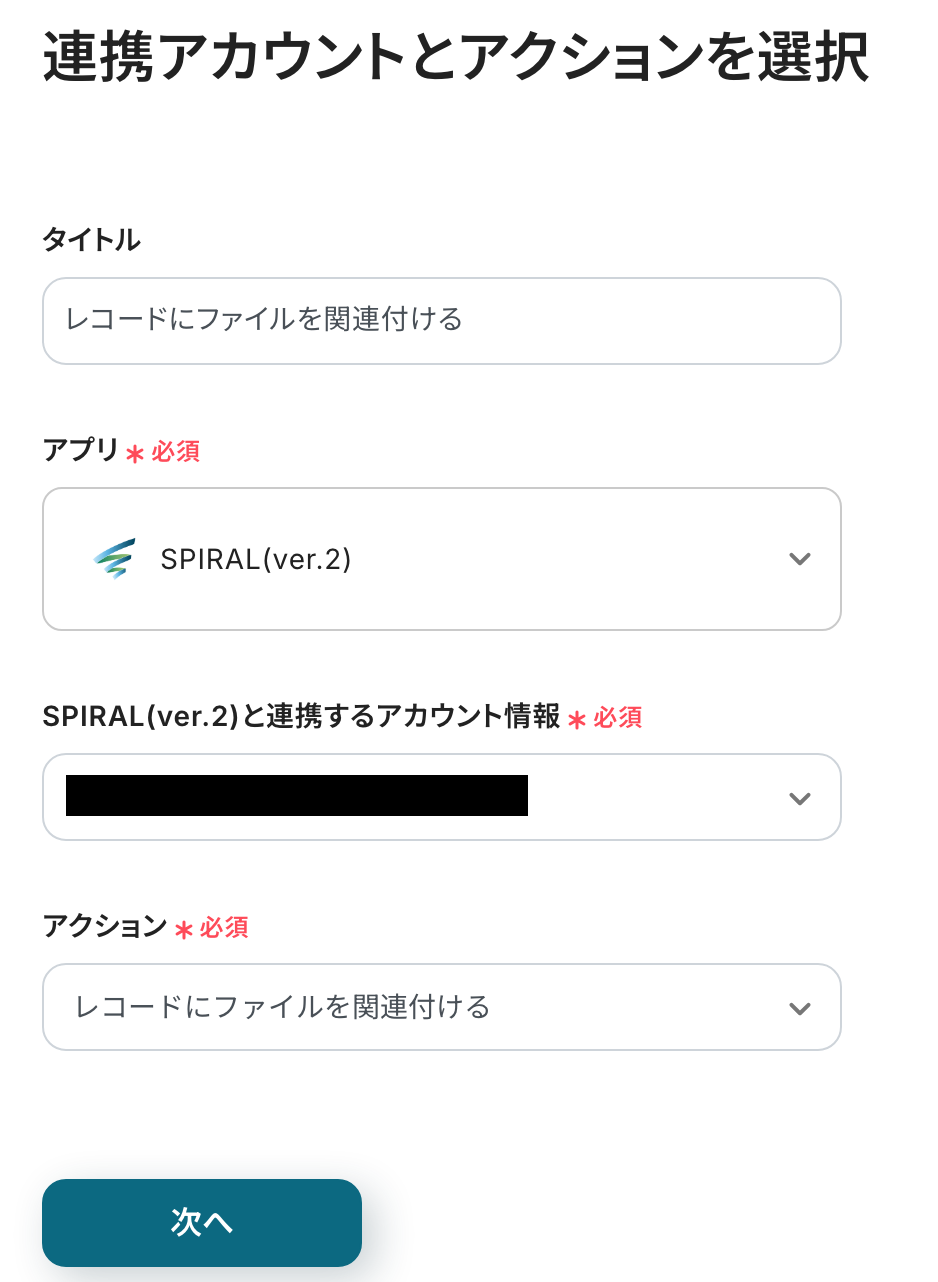Click the 必須 badge beside アプリ
The height and width of the screenshot is (1282, 938).
[176, 452]
